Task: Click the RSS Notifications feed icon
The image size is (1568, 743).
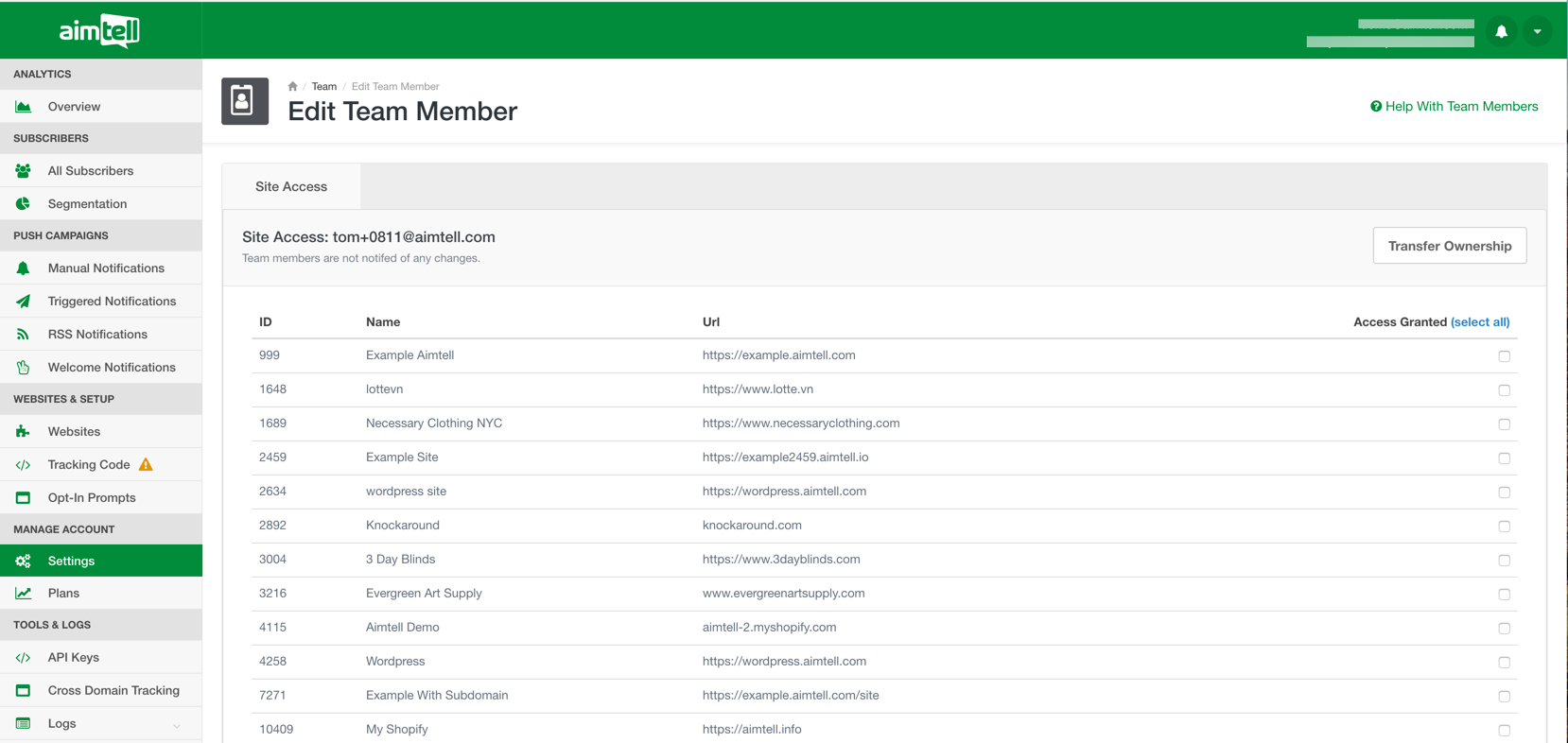Action: pos(24,335)
